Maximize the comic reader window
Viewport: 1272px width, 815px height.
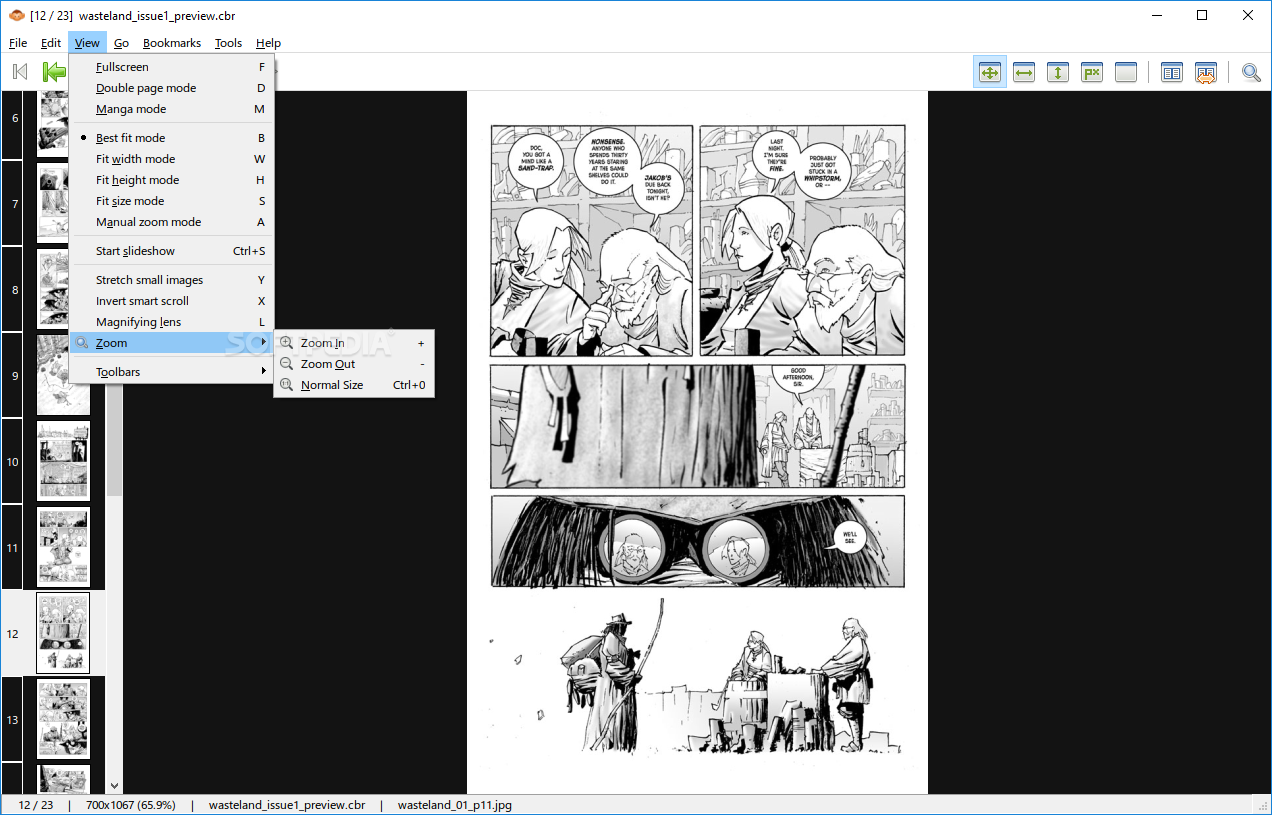[x=1202, y=15]
